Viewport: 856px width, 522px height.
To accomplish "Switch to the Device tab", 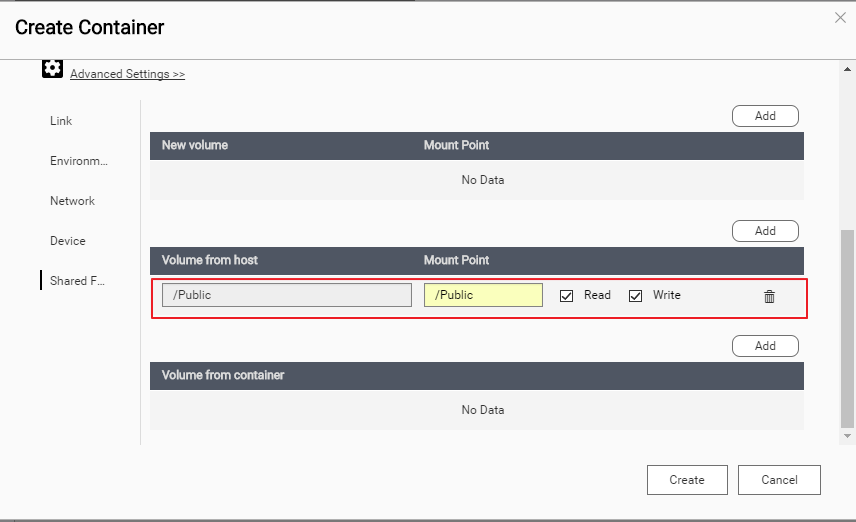I will coord(68,241).
